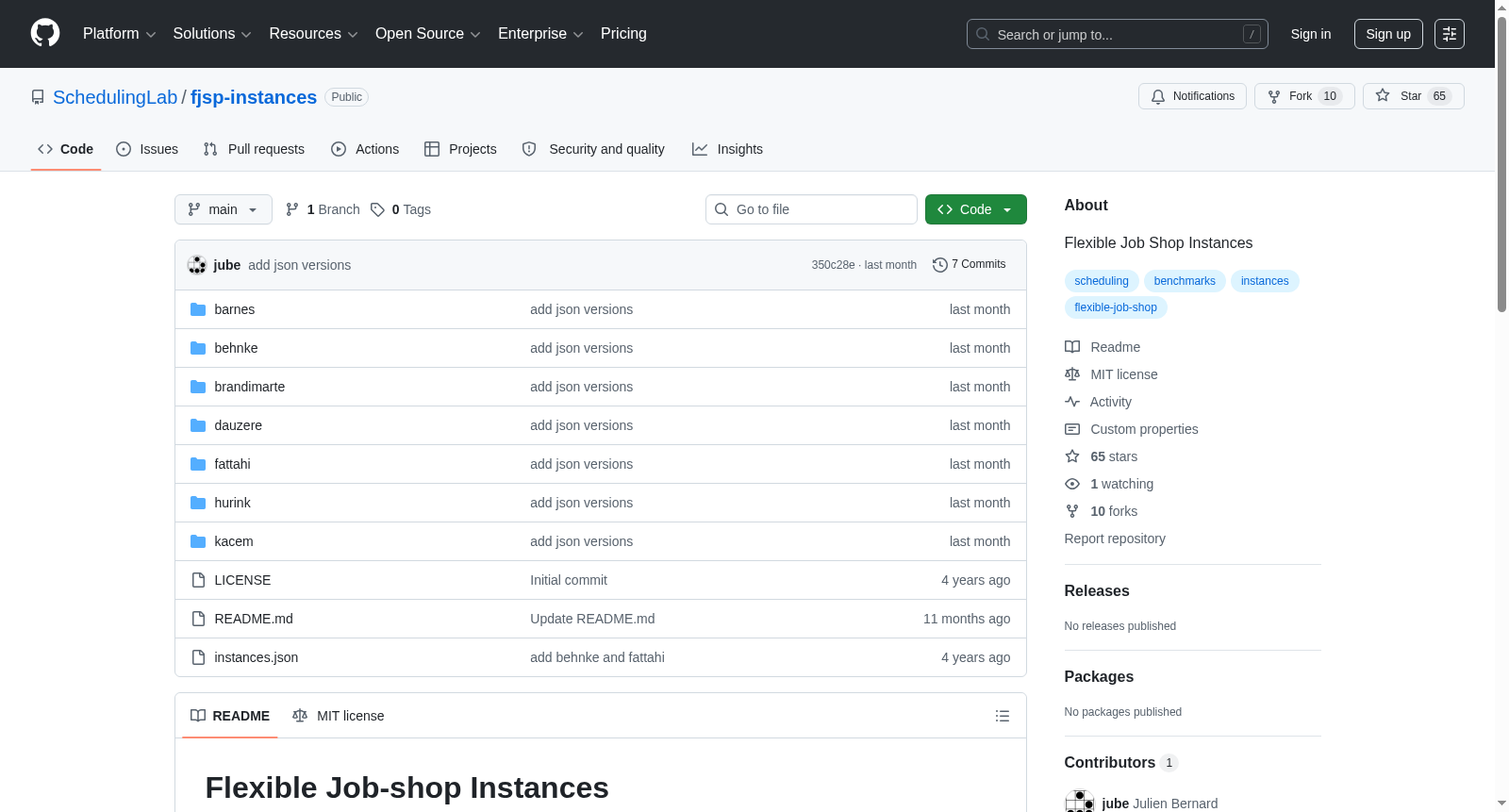Open the GitHub homepage logo
This screenshot has width=1509, height=812.
coord(45,34)
